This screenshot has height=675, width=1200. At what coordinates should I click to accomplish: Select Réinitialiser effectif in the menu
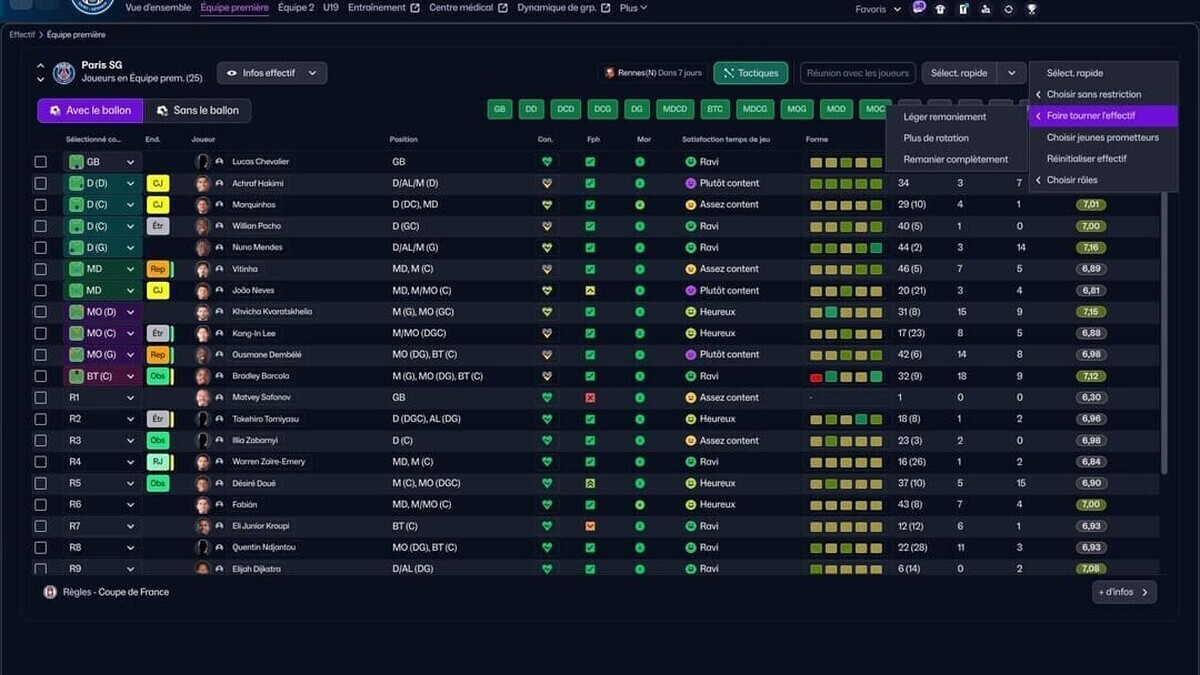click(1103, 158)
